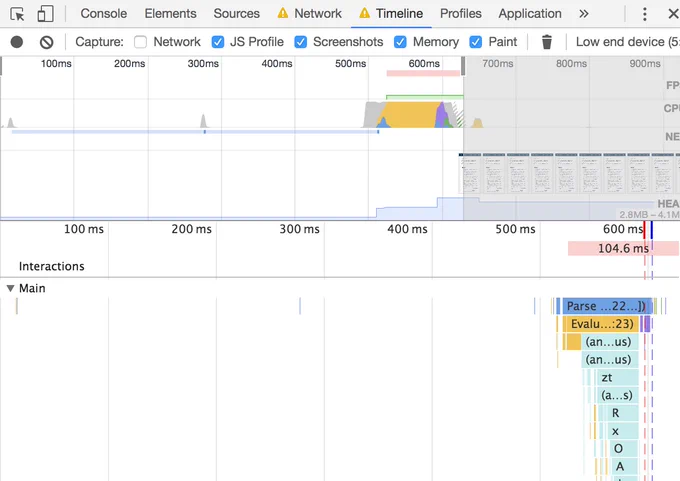The image size is (680, 481).
Task: Collapse the Main thread section
Action: (x=10, y=288)
